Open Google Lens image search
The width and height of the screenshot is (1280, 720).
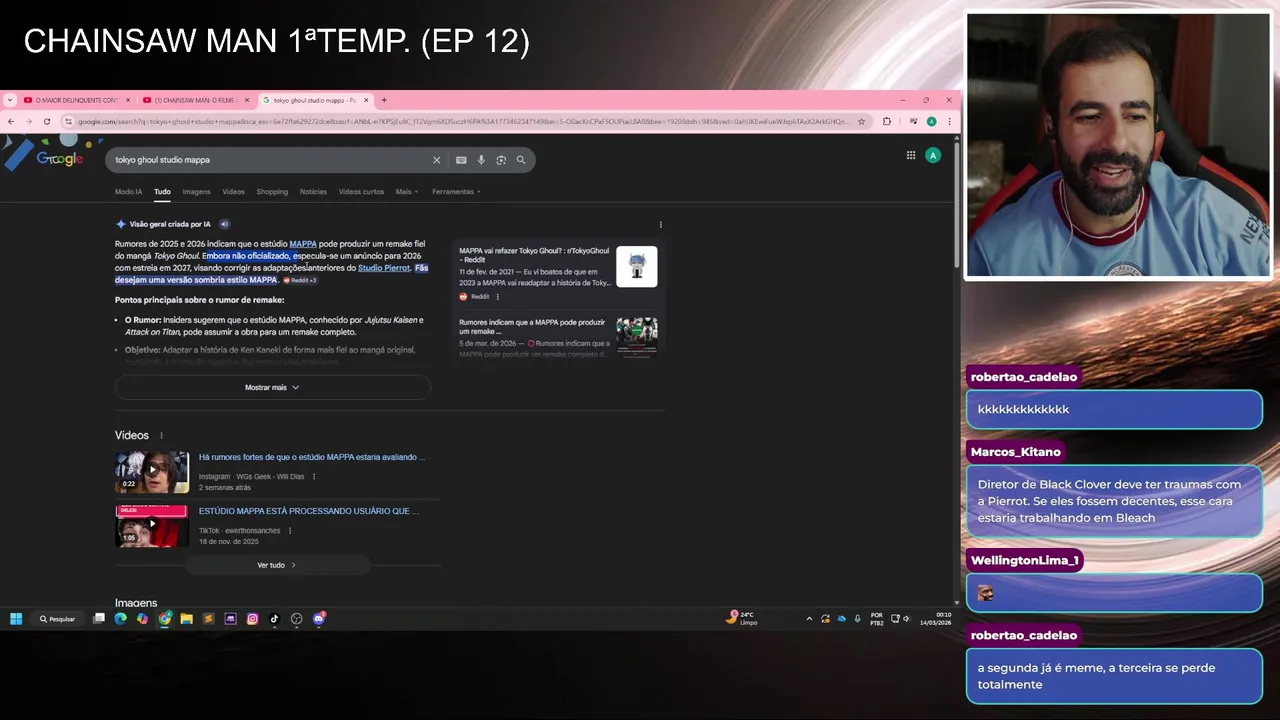point(501,160)
